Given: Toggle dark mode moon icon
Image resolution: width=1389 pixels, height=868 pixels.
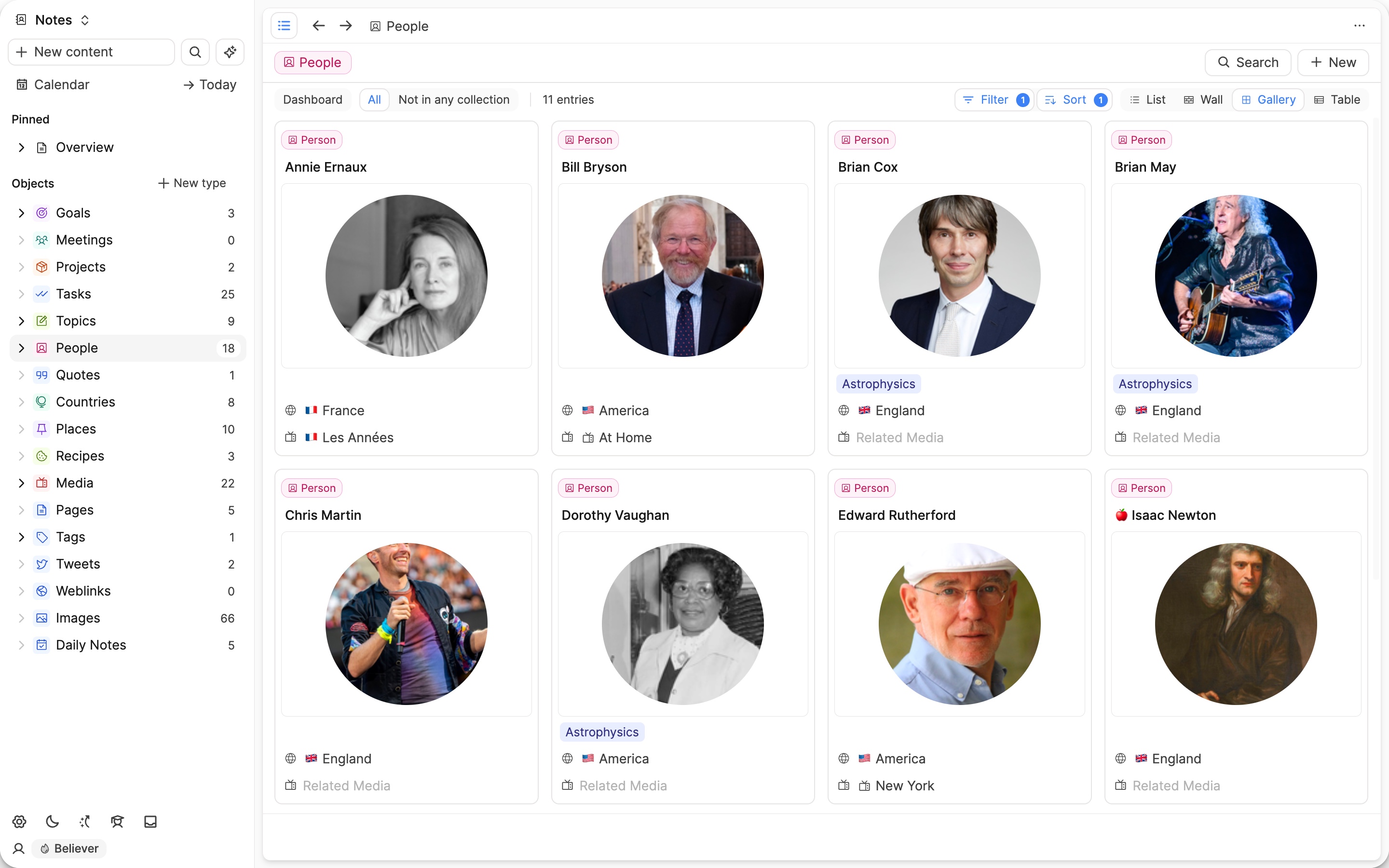Looking at the screenshot, I should tap(52, 822).
